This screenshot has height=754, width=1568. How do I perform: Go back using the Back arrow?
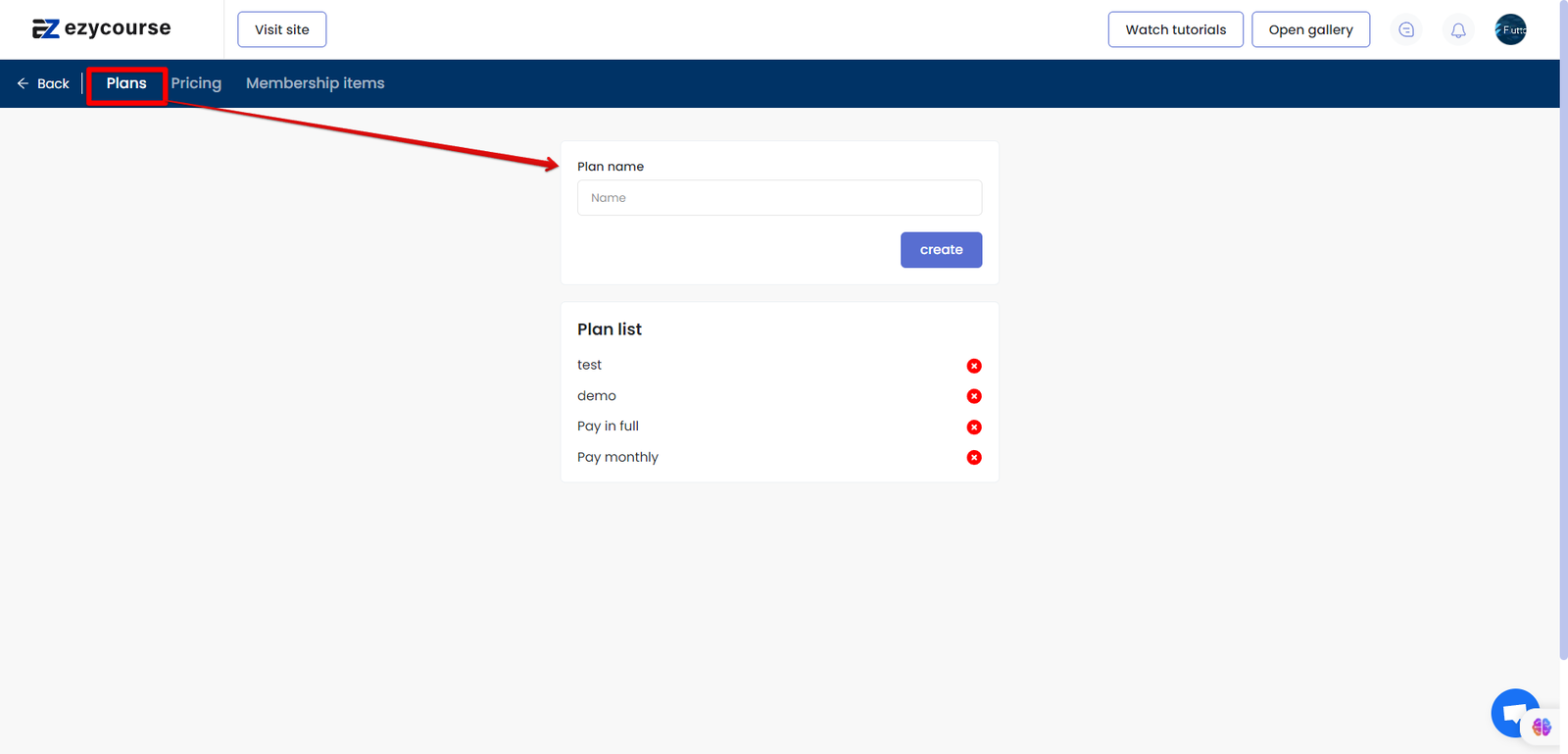click(x=43, y=83)
